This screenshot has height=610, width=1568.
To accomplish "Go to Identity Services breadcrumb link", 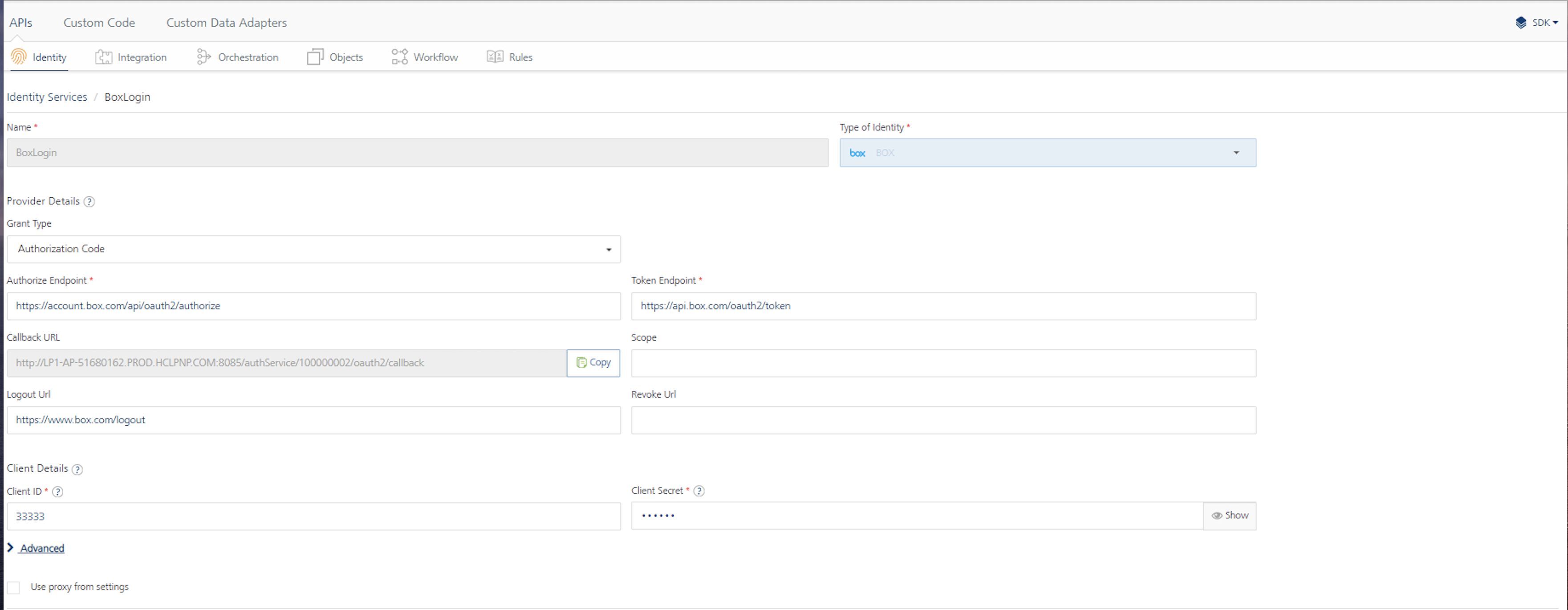I will 47,97.
